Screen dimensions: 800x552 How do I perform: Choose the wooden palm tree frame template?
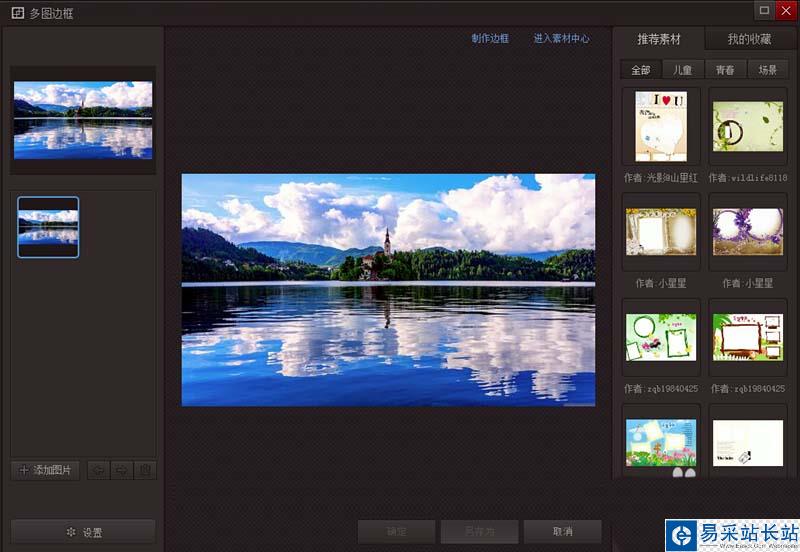click(x=747, y=337)
